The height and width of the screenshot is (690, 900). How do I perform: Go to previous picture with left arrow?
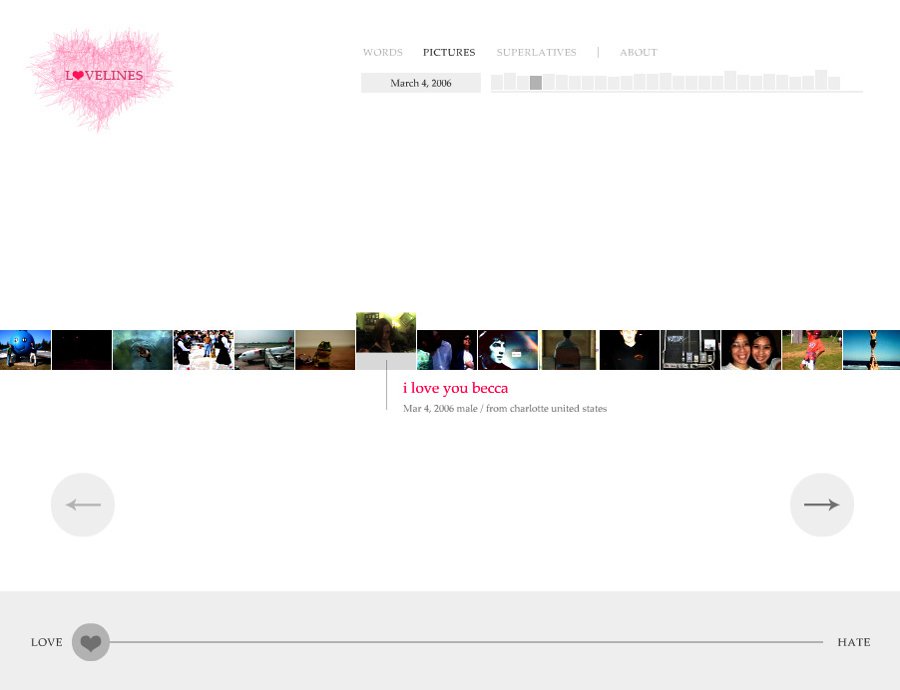(x=83, y=505)
